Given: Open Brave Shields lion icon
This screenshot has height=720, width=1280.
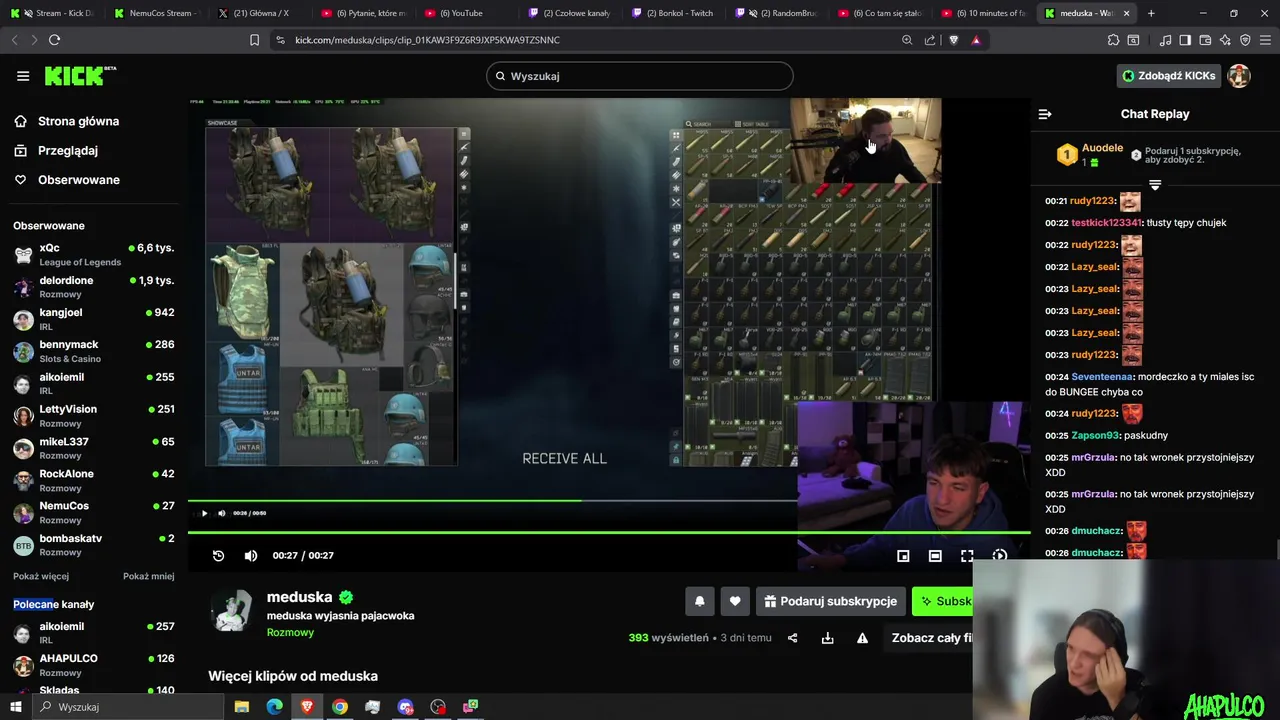Looking at the screenshot, I should pos(953,40).
